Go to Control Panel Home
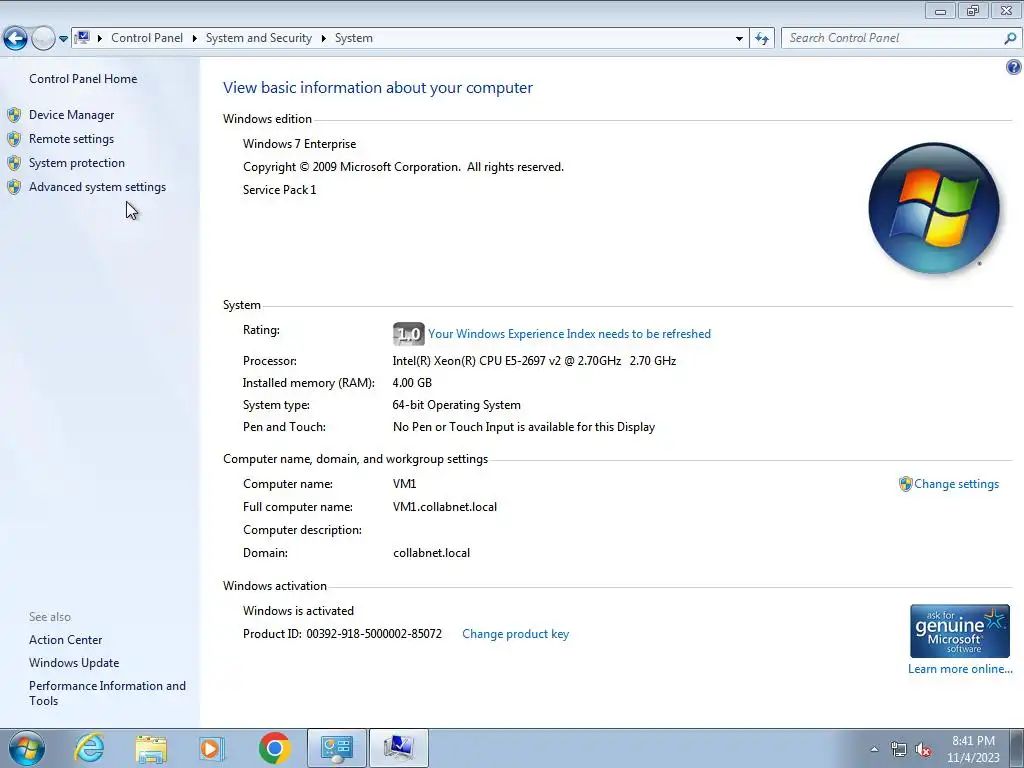1024x768 pixels. [83, 79]
